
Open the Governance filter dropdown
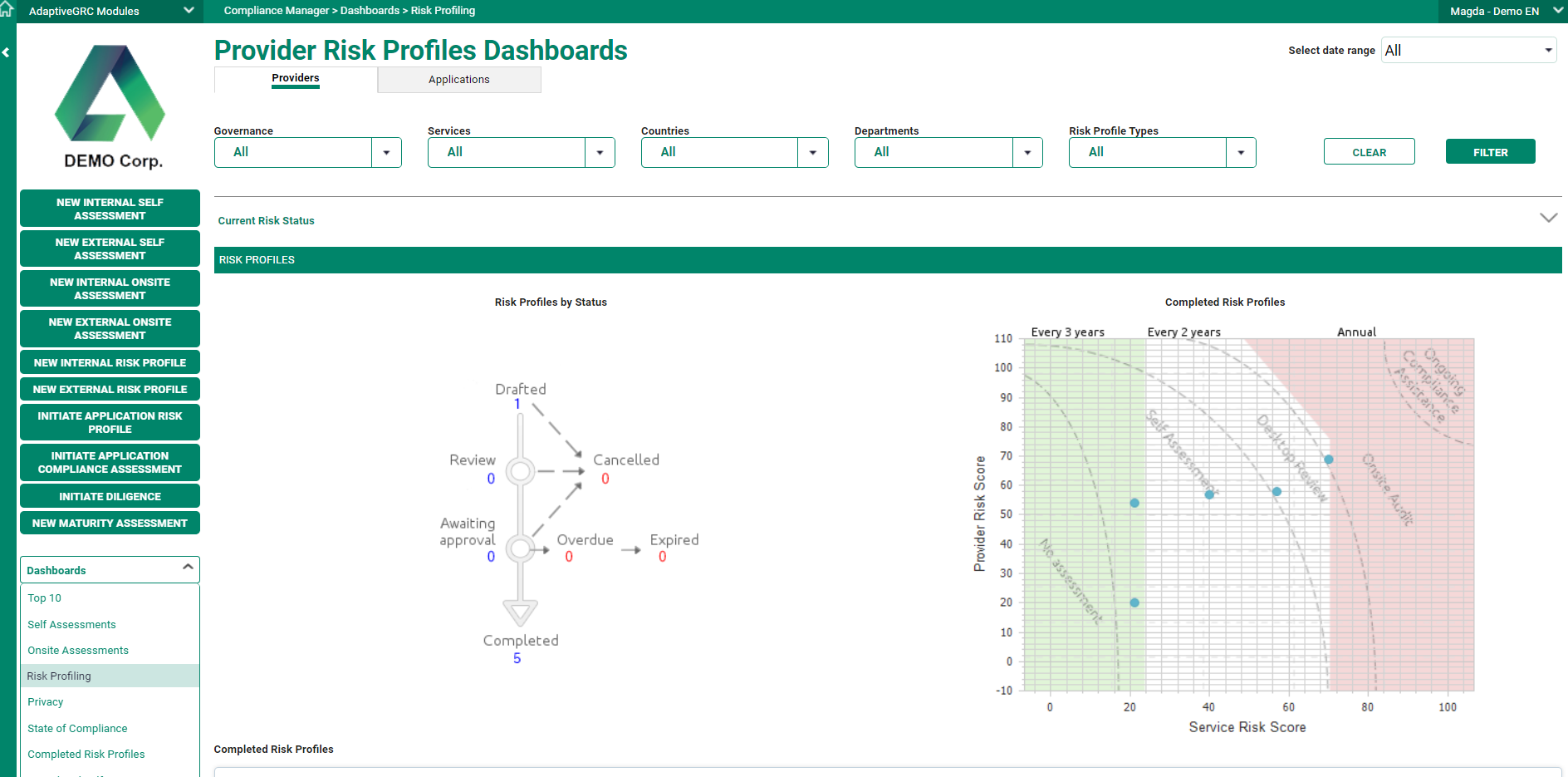pyautogui.click(x=386, y=152)
